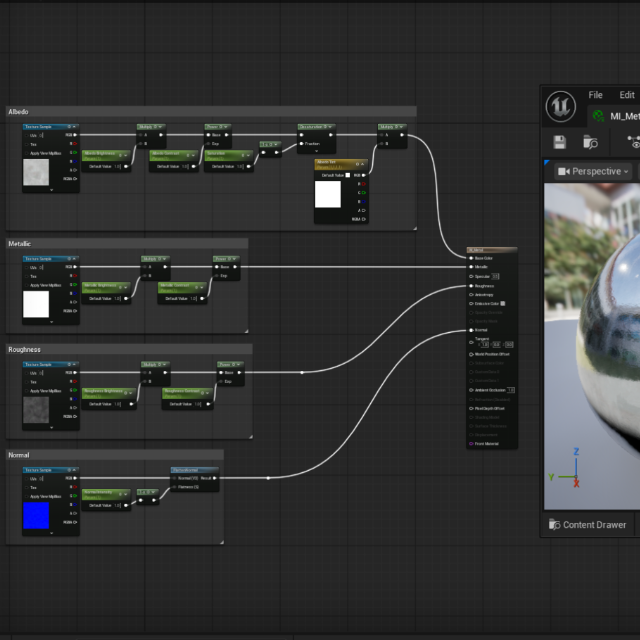The width and height of the screenshot is (640, 640).
Task: Click the Albedo Brightness Default Value field
Action: (118, 167)
